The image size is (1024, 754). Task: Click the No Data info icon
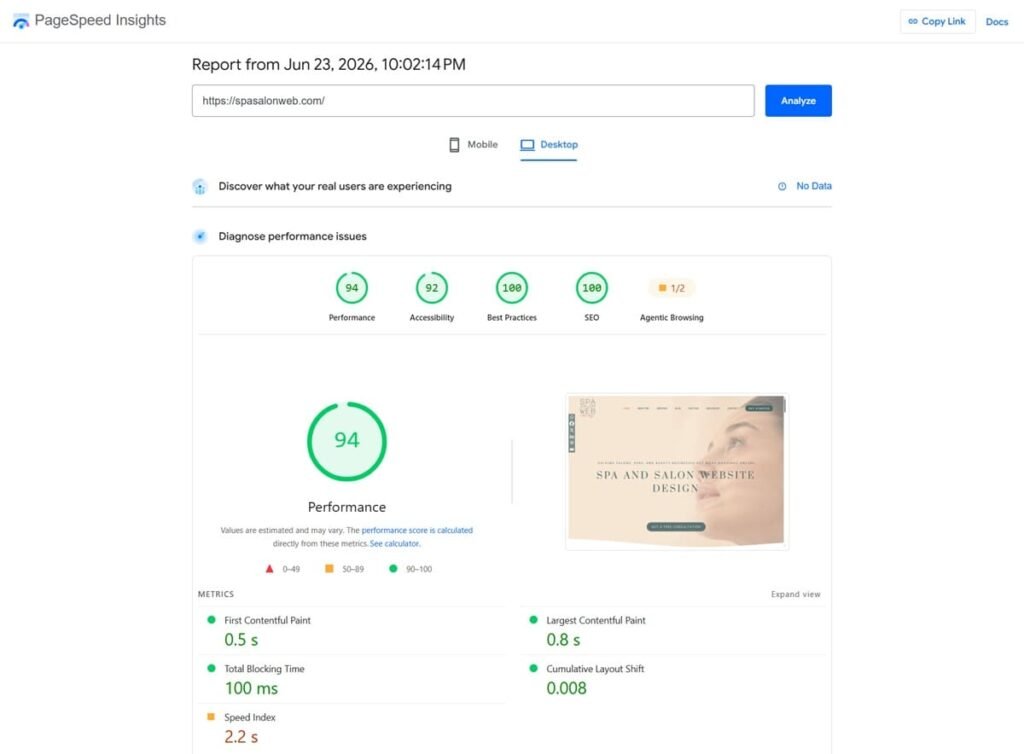tap(782, 187)
